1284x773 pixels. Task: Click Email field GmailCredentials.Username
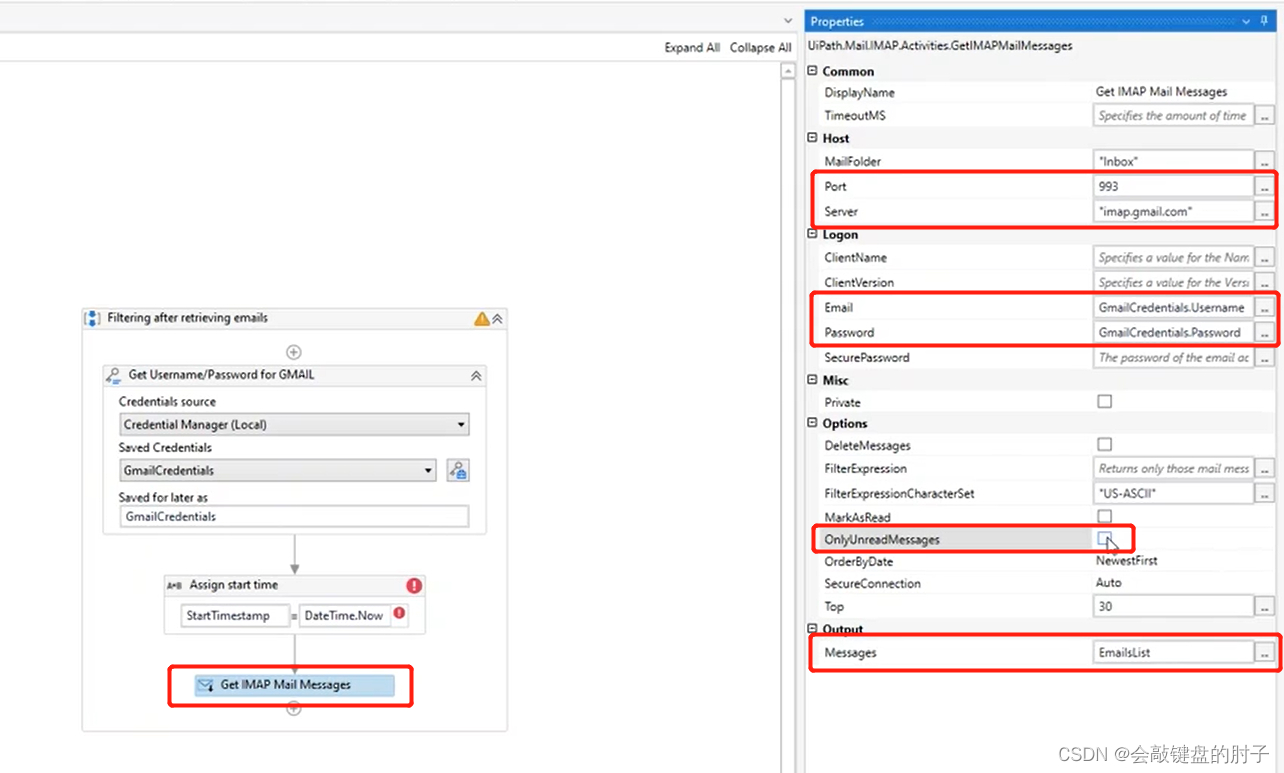(x=1173, y=307)
